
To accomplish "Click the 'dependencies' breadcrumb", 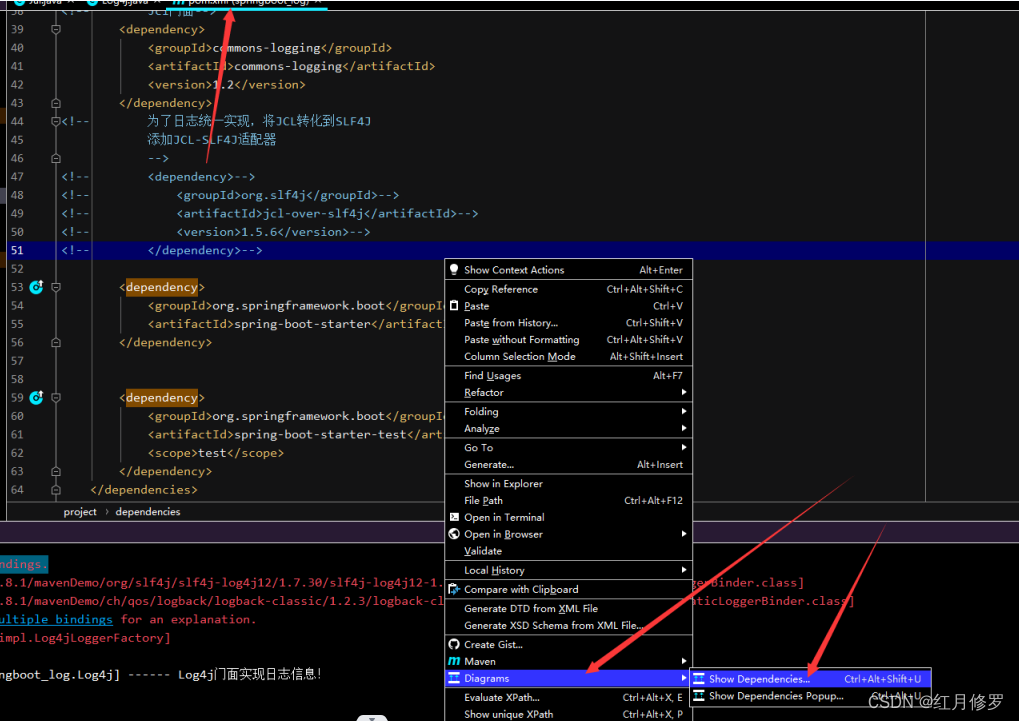I will coord(148,512).
